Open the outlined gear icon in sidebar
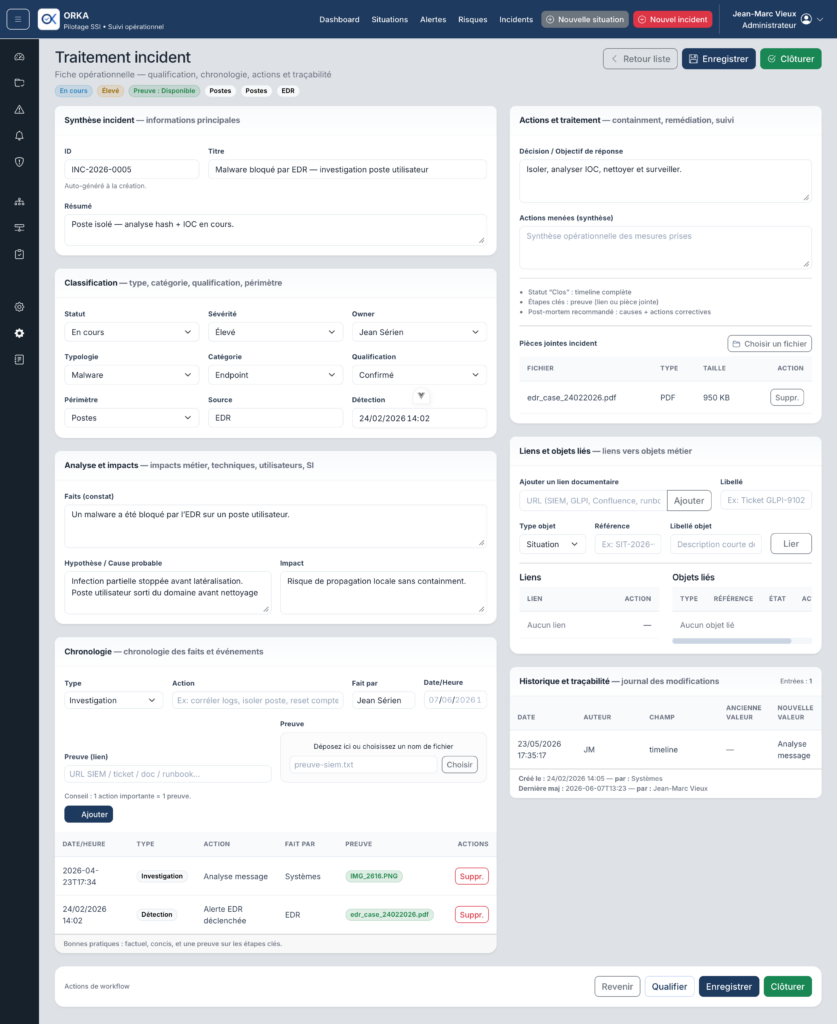The image size is (837, 1024). 20,307
